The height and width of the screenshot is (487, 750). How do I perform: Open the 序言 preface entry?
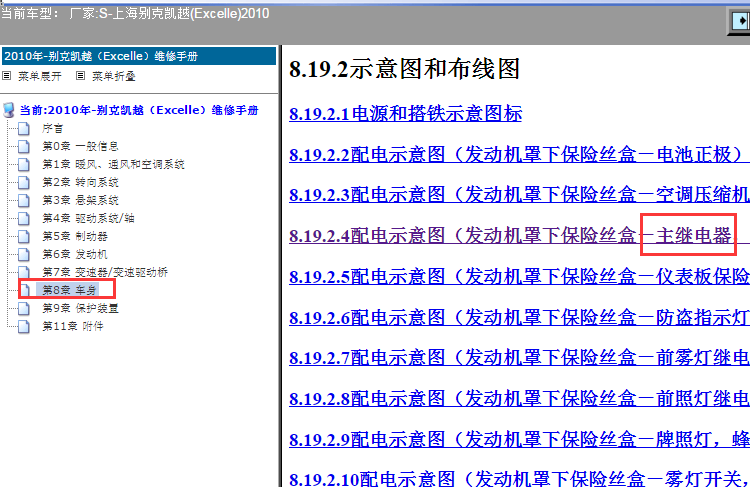[53, 128]
